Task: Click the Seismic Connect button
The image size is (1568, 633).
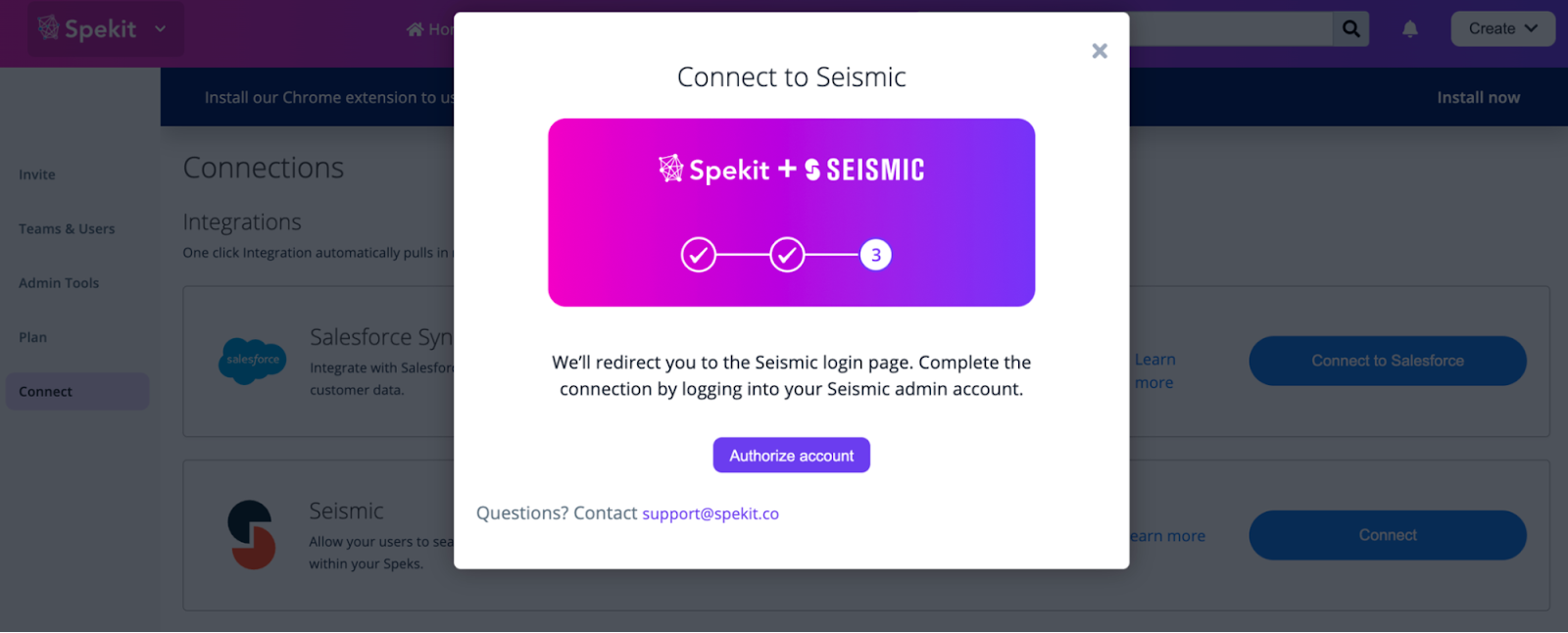Action: (x=1388, y=536)
